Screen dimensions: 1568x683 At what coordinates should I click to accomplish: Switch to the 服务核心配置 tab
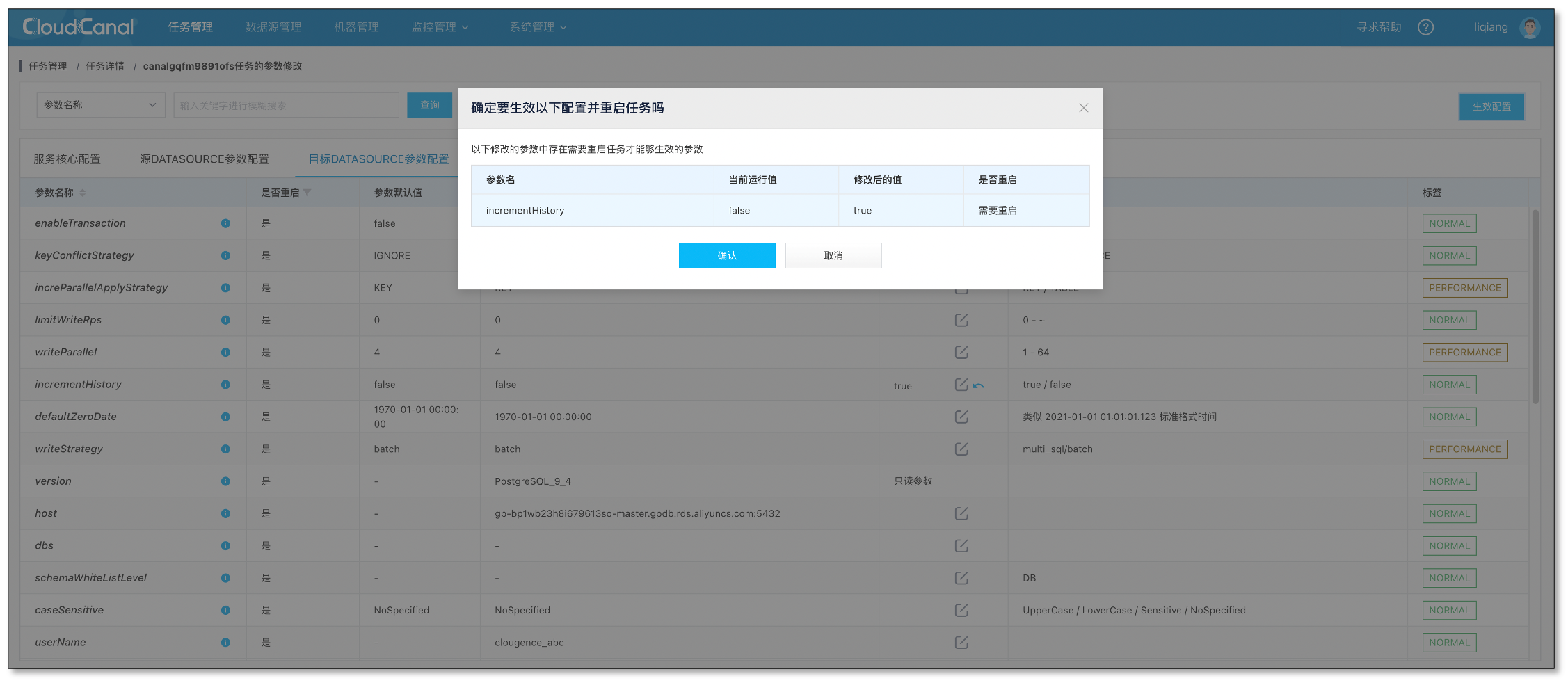(67, 159)
